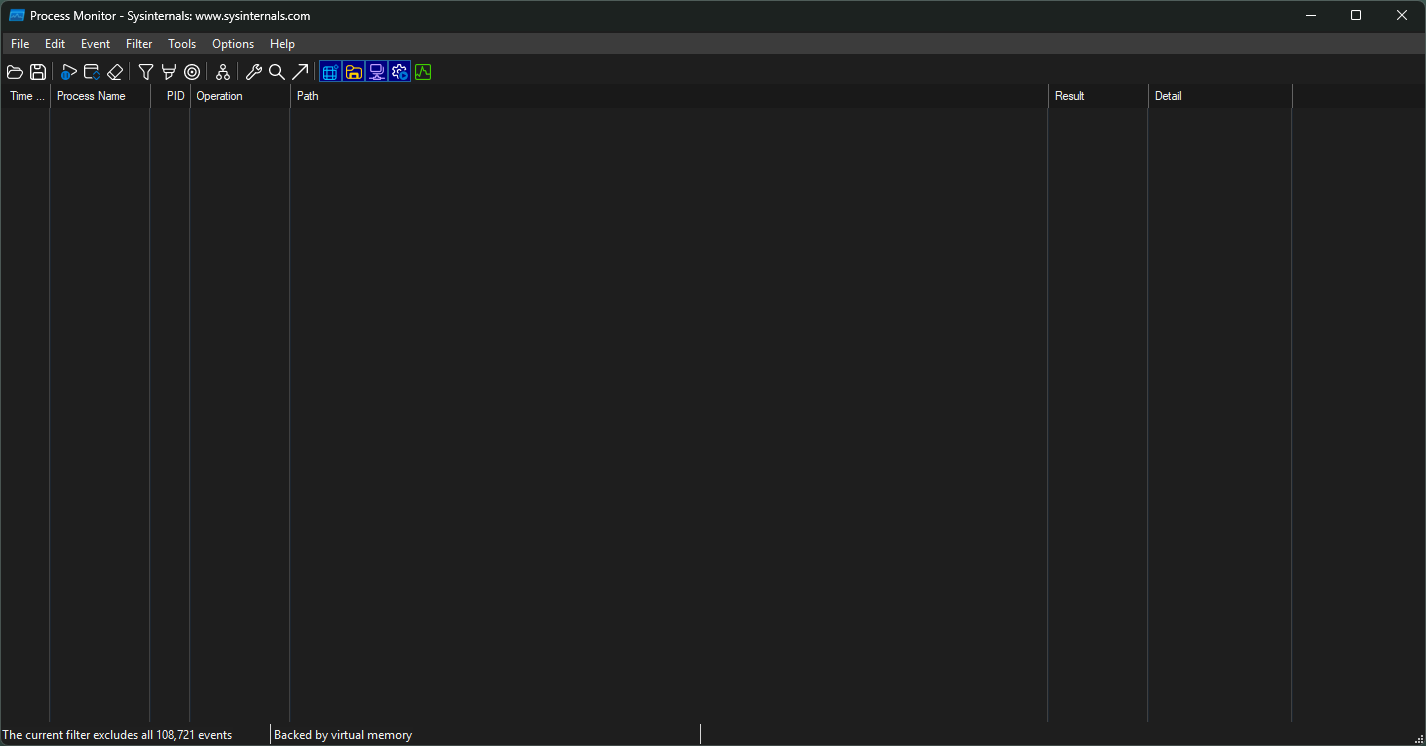The height and width of the screenshot is (746, 1426).
Task: Click the Result column header
Action: tap(1098, 96)
